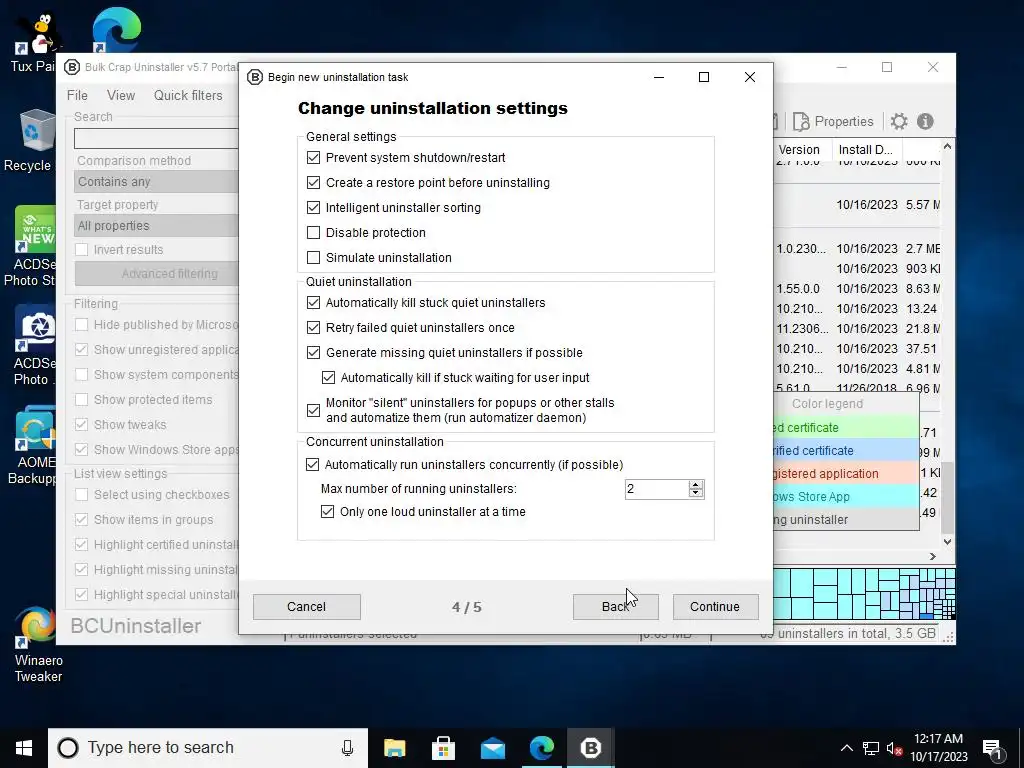Open the File menu in Bulk Crap Uninstaller
This screenshot has width=1024, height=768.
coord(77,95)
